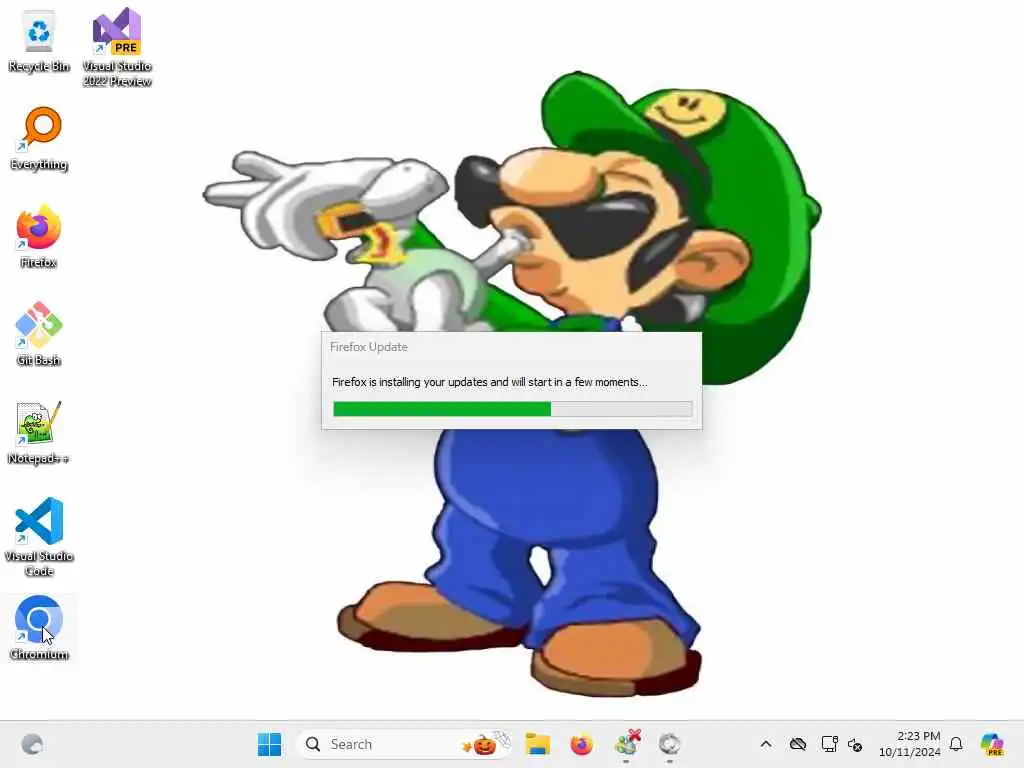Screen dimensions: 1024x768
Task: Open the clock showing 2:23 PM
Action: click(x=909, y=744)
